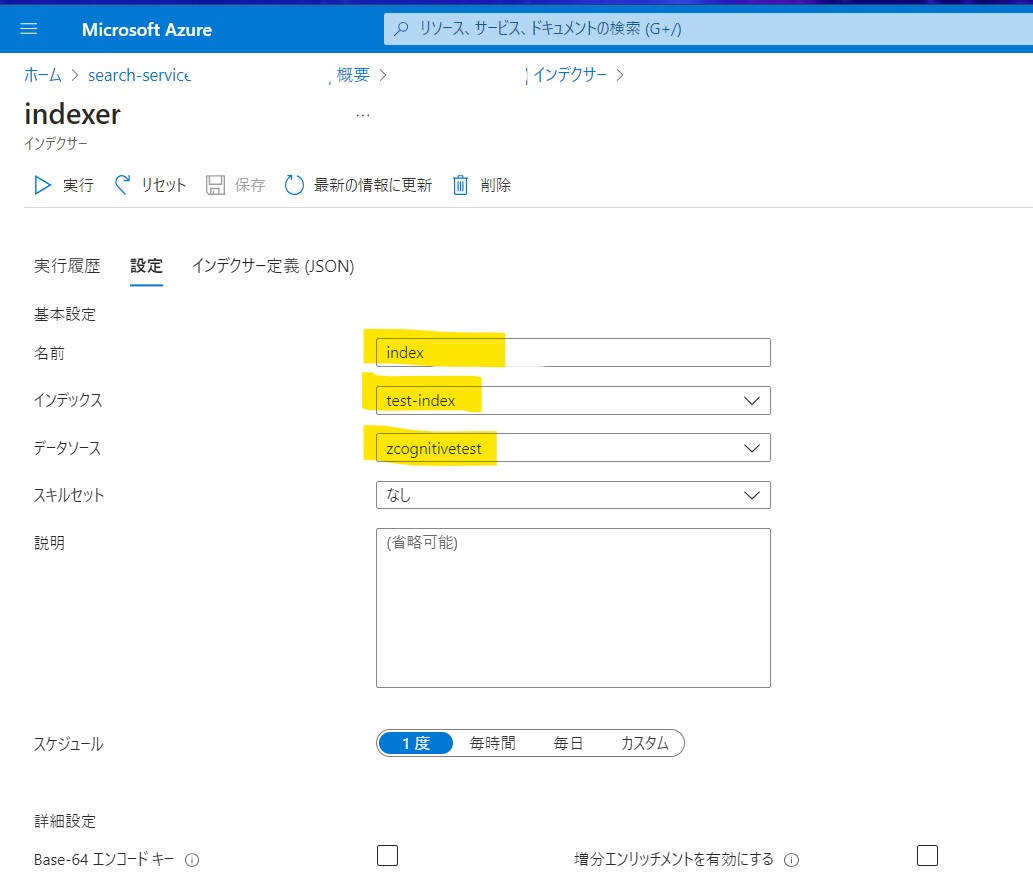Select the 毎日 schedule option
This screenshot has height=885, width=1033.
(x=568, y=743)
